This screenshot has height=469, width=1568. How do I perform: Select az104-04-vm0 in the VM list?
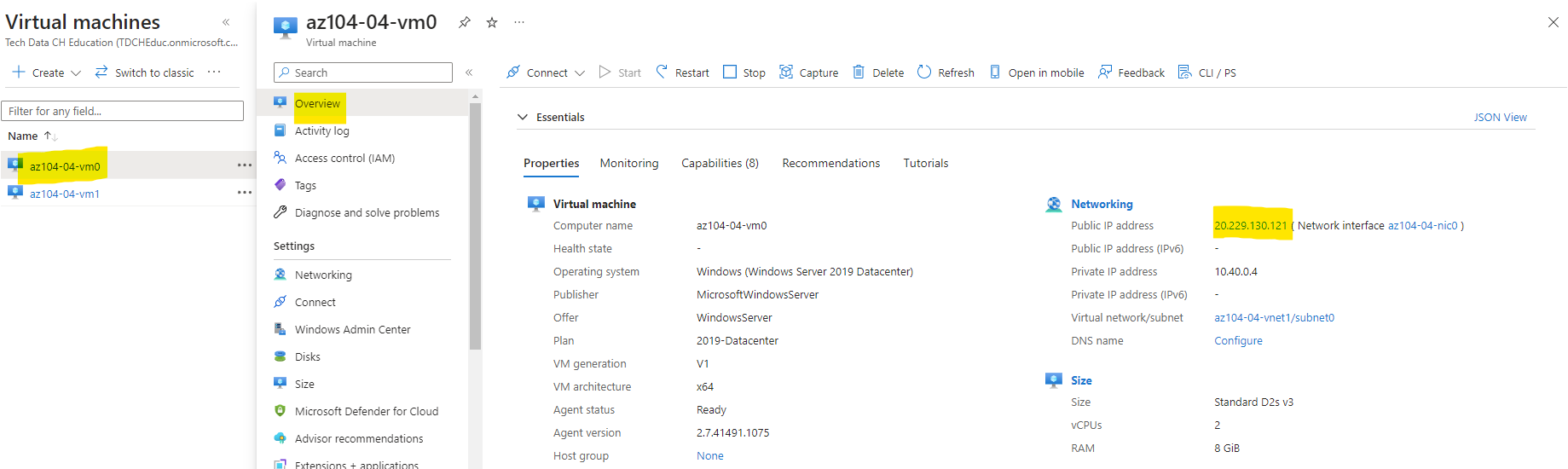65,166
